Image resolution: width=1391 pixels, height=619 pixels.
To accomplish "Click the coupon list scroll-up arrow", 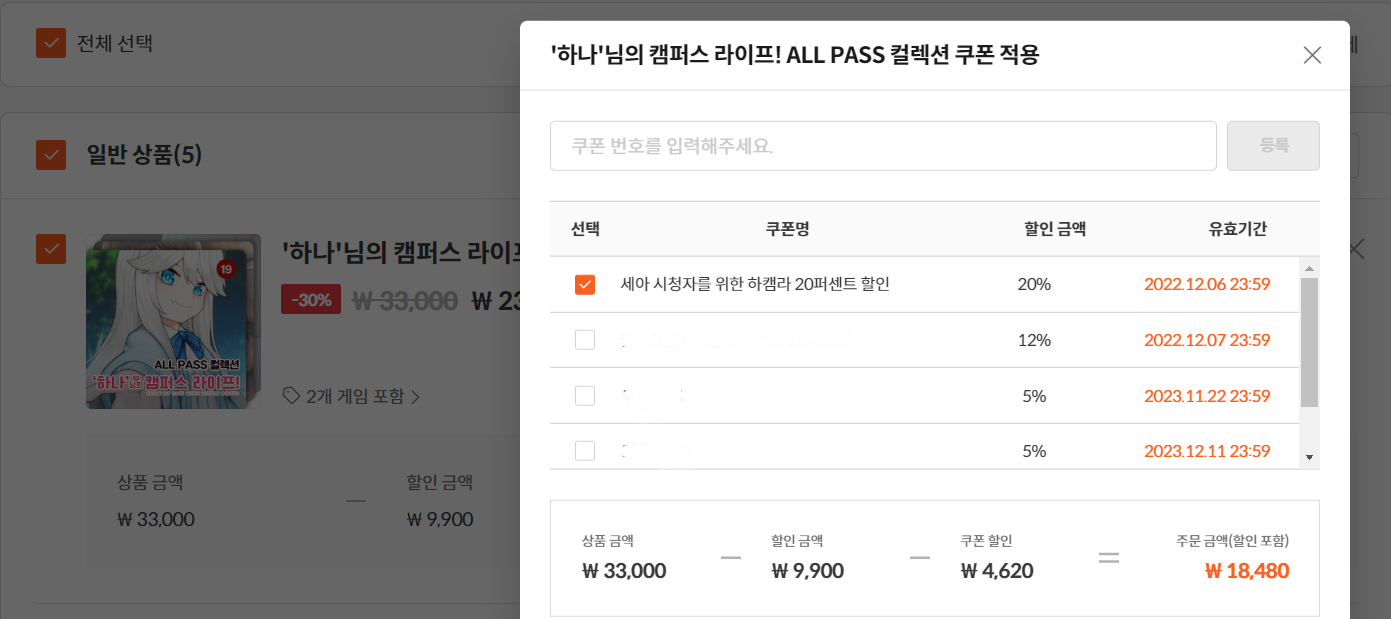I will 1309,269.
